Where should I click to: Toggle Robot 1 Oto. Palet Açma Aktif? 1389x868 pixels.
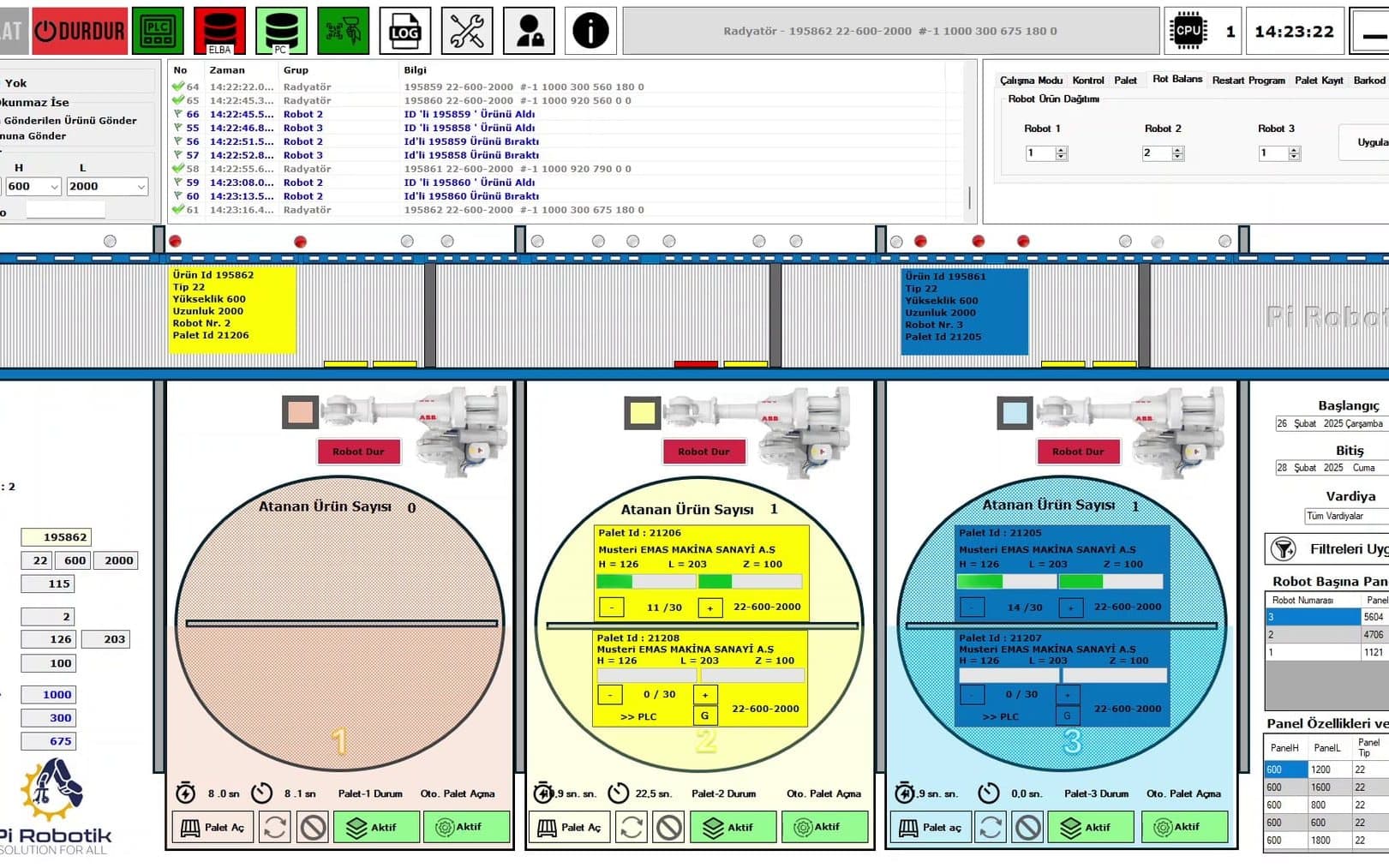point(466,827)
